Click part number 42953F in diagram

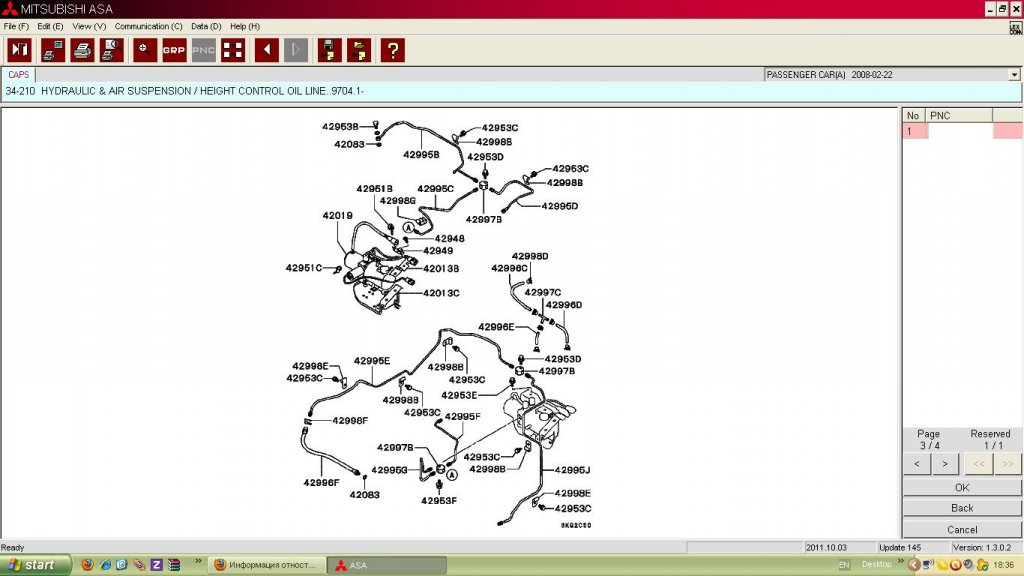tap(439, 501)
